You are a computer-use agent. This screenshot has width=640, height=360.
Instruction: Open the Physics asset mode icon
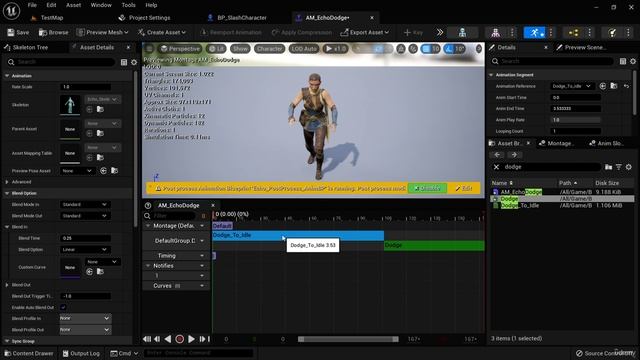(612, 33)
